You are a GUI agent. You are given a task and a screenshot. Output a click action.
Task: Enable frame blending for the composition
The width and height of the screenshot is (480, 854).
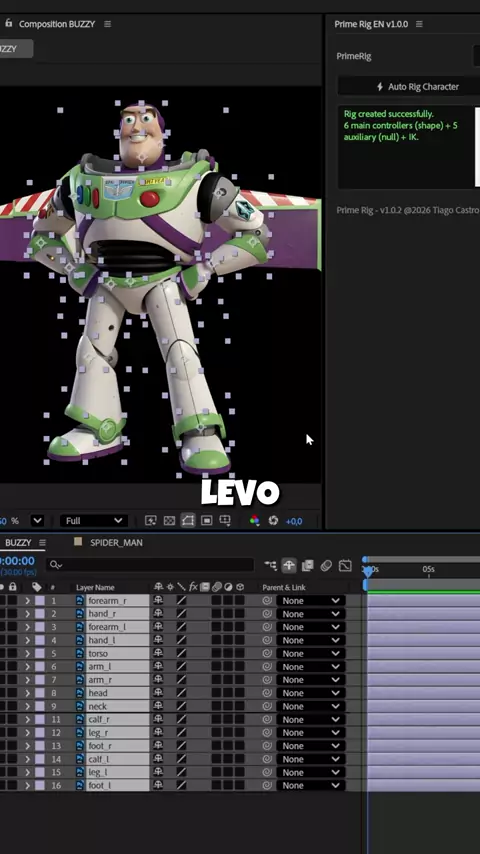click(x=307, y=565)
